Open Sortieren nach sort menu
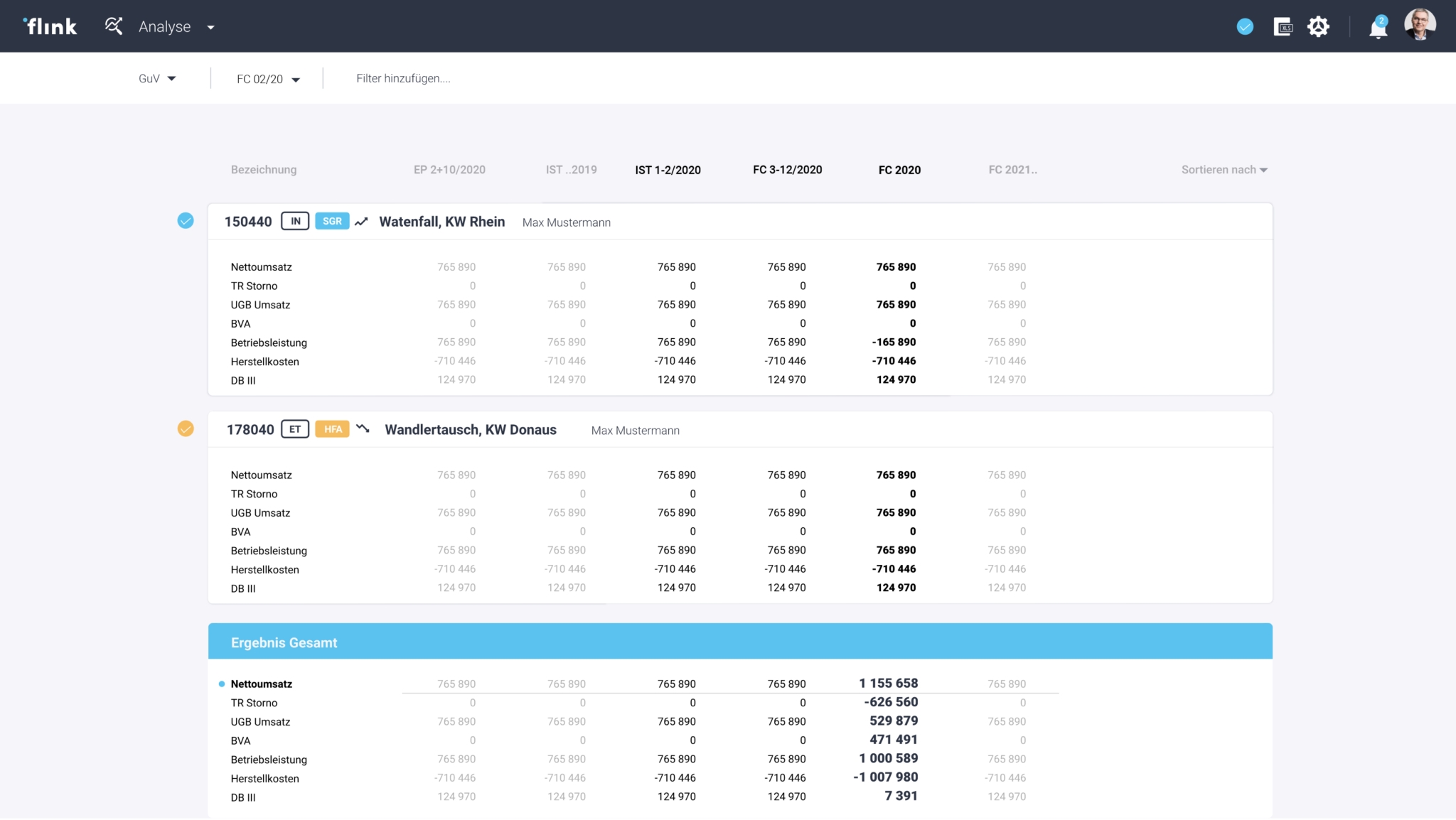The image size is (1456, 820). pyautogui.click(x=1224, y=170)
